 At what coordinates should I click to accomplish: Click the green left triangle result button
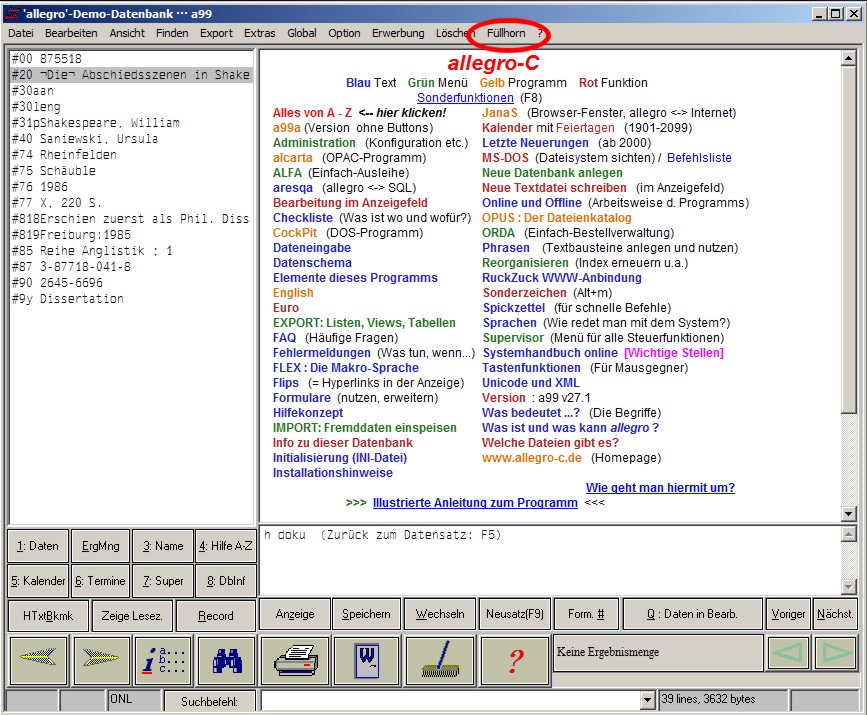[x=789, y=653]
